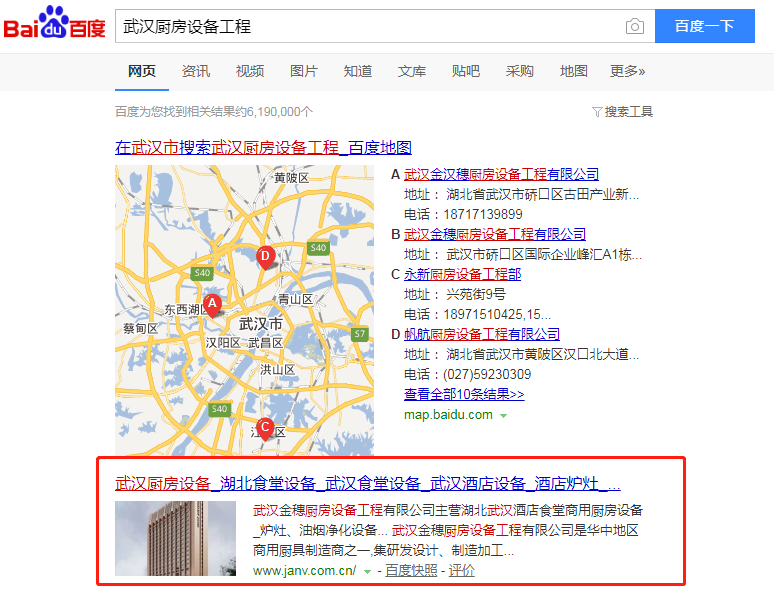
Task: Click the map.baidu.com URL
Action: coord(448,415)
